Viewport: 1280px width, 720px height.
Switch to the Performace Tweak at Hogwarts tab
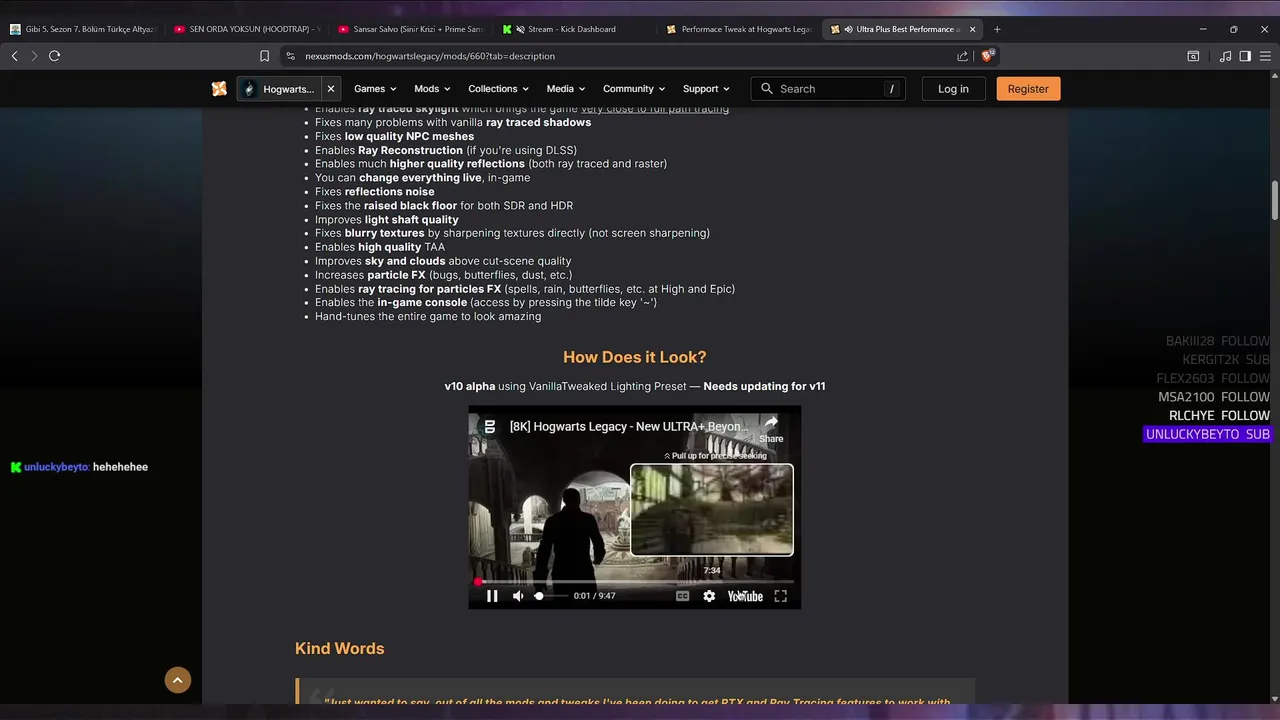click(x=740, y=29)
